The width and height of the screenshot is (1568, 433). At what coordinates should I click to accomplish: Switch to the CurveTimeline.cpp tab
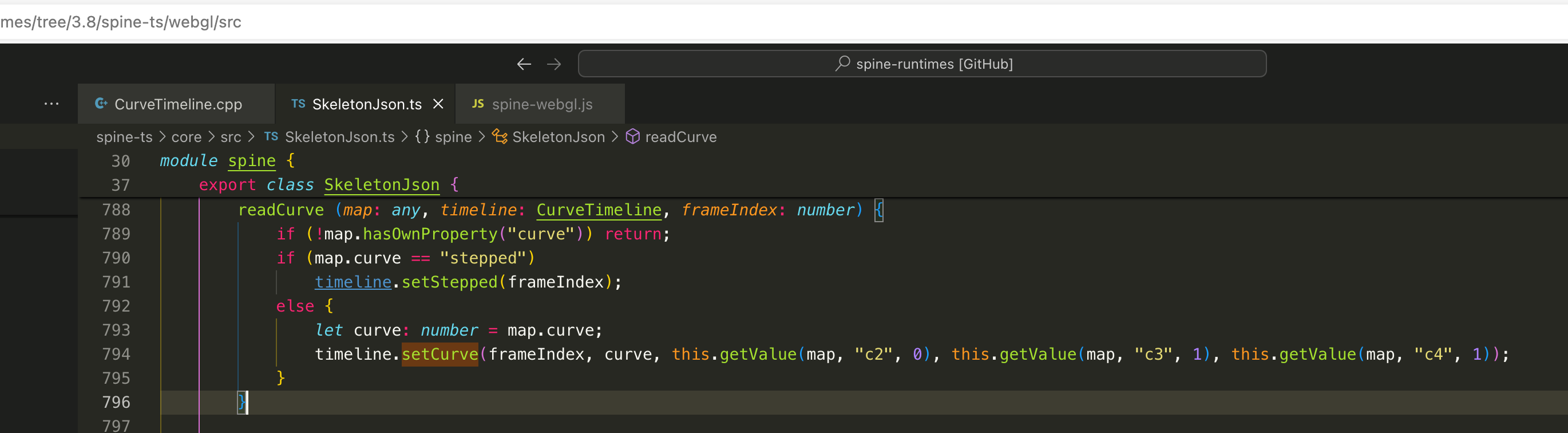(x=178, y=104)
